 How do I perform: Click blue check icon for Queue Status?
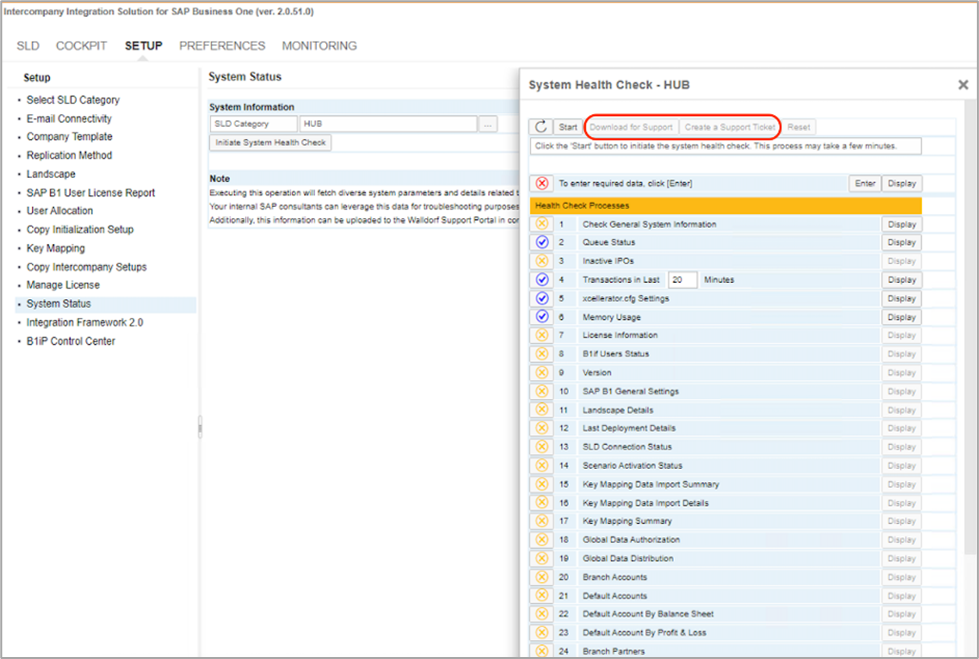click(542, 242)
